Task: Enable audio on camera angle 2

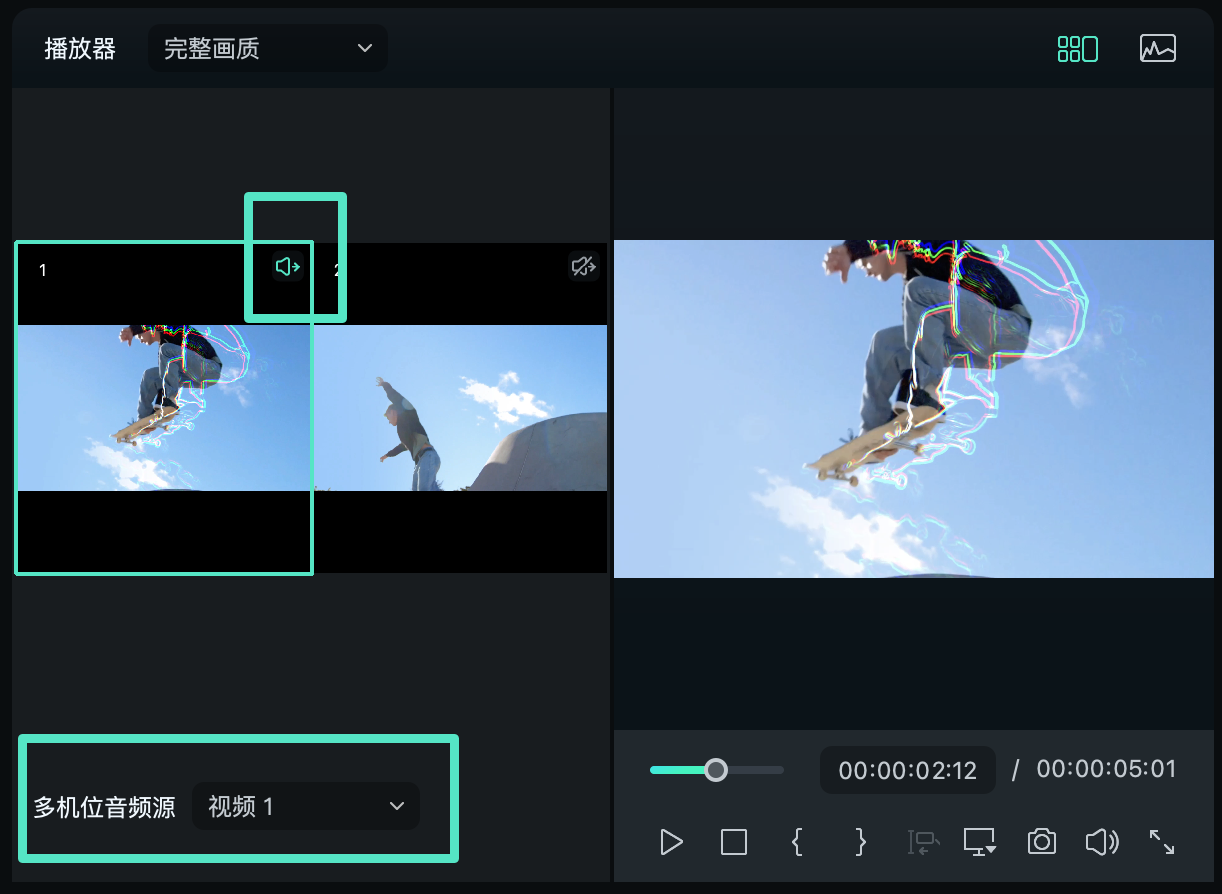Action: 584,266
